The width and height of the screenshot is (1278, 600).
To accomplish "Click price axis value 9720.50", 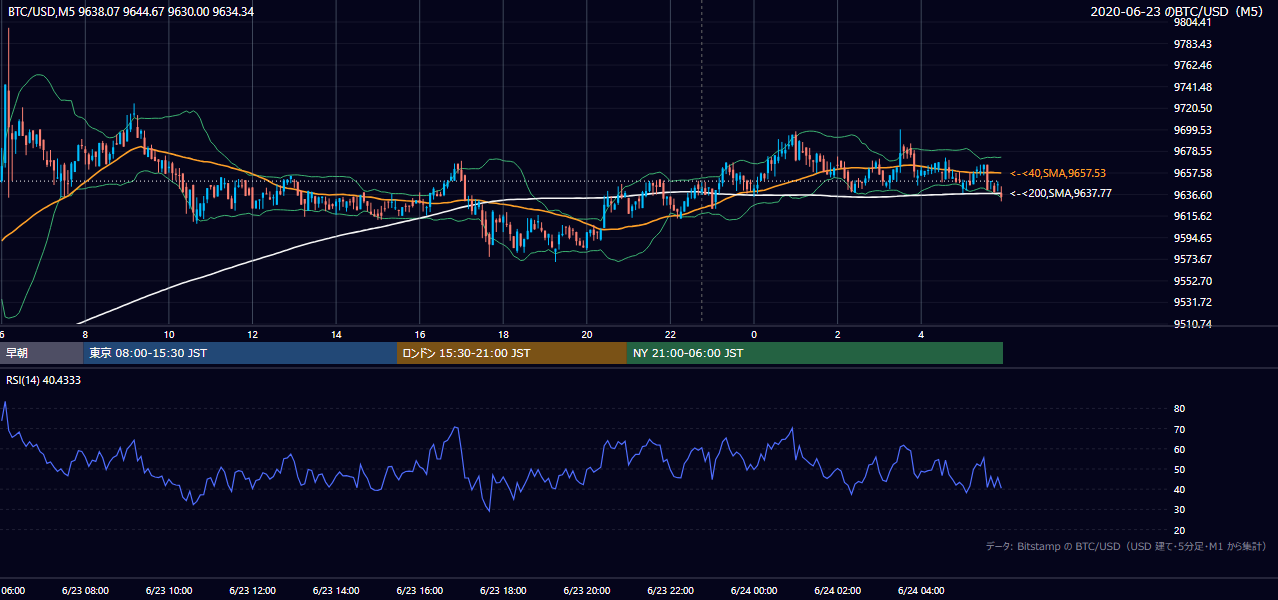I will [1193, 108].
